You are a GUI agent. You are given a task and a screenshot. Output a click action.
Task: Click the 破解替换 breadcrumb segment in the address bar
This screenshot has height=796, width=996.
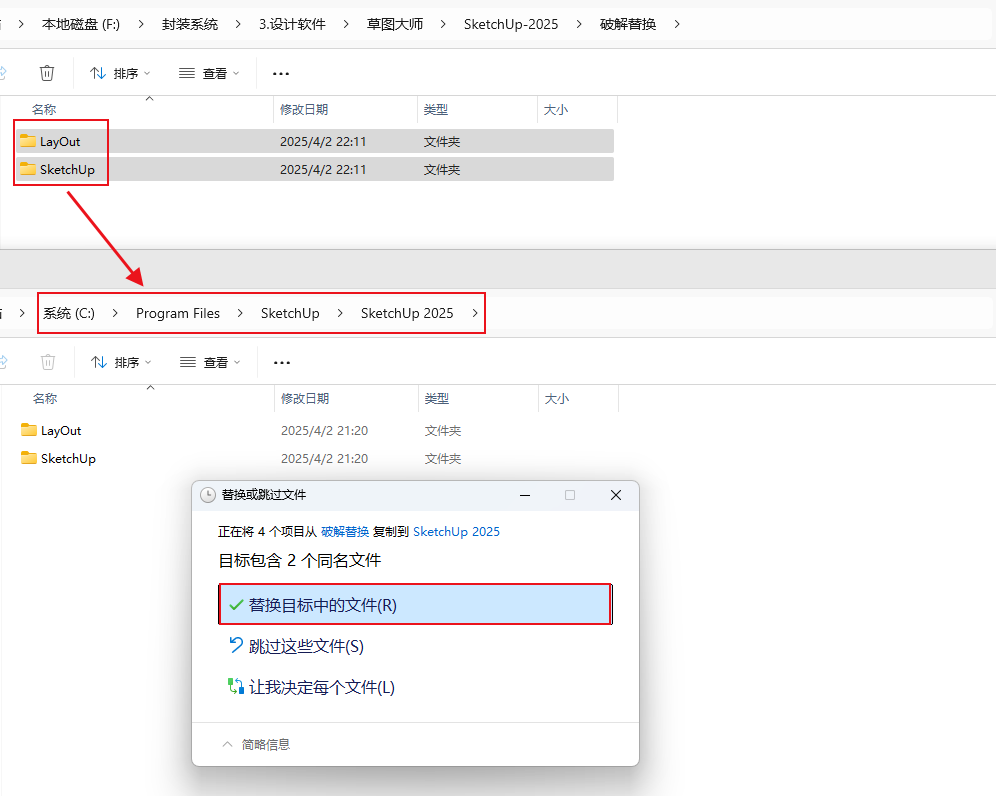tap(628, 24)
